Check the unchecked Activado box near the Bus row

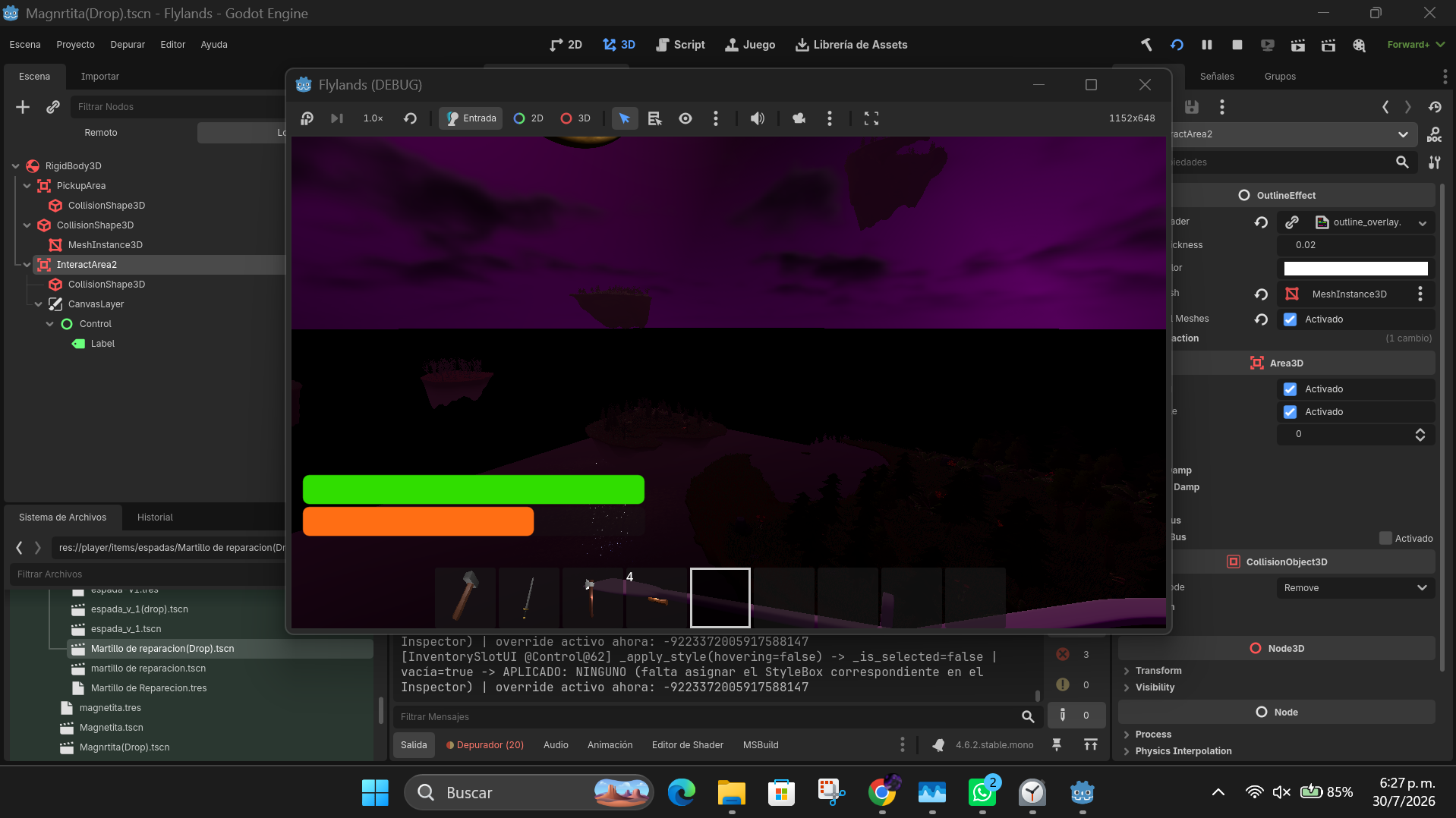[1385, 538]
